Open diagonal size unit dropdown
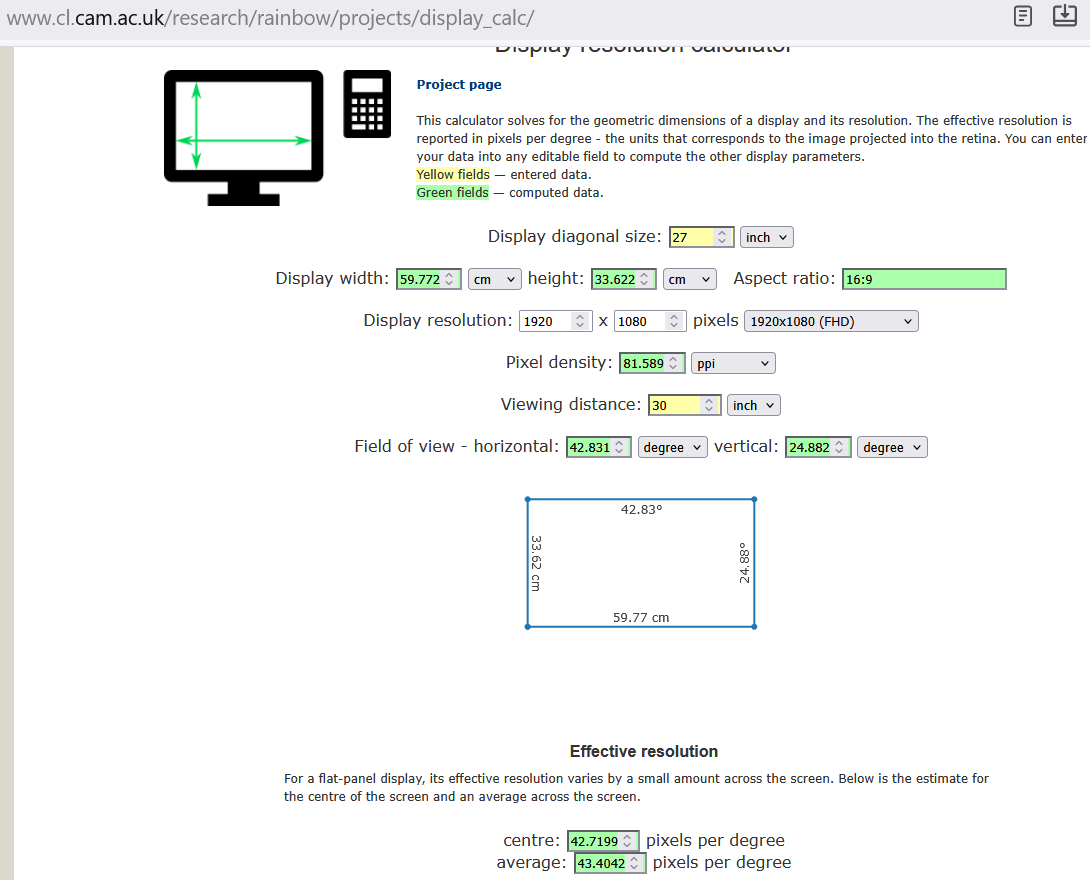Screen dimensions: 1090x880 tap(766, 237)
